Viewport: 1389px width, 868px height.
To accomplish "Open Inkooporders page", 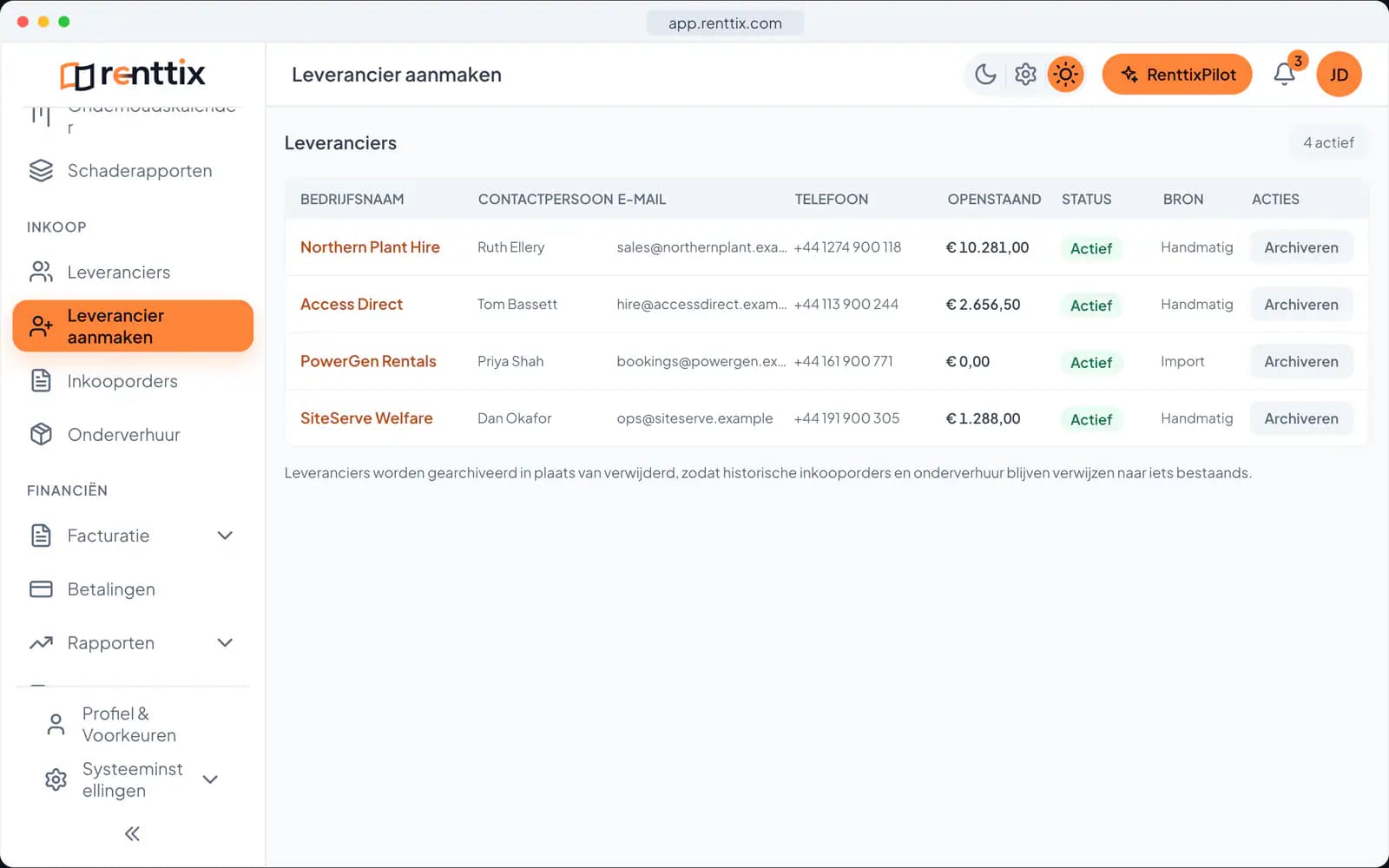I will point(133,381).
